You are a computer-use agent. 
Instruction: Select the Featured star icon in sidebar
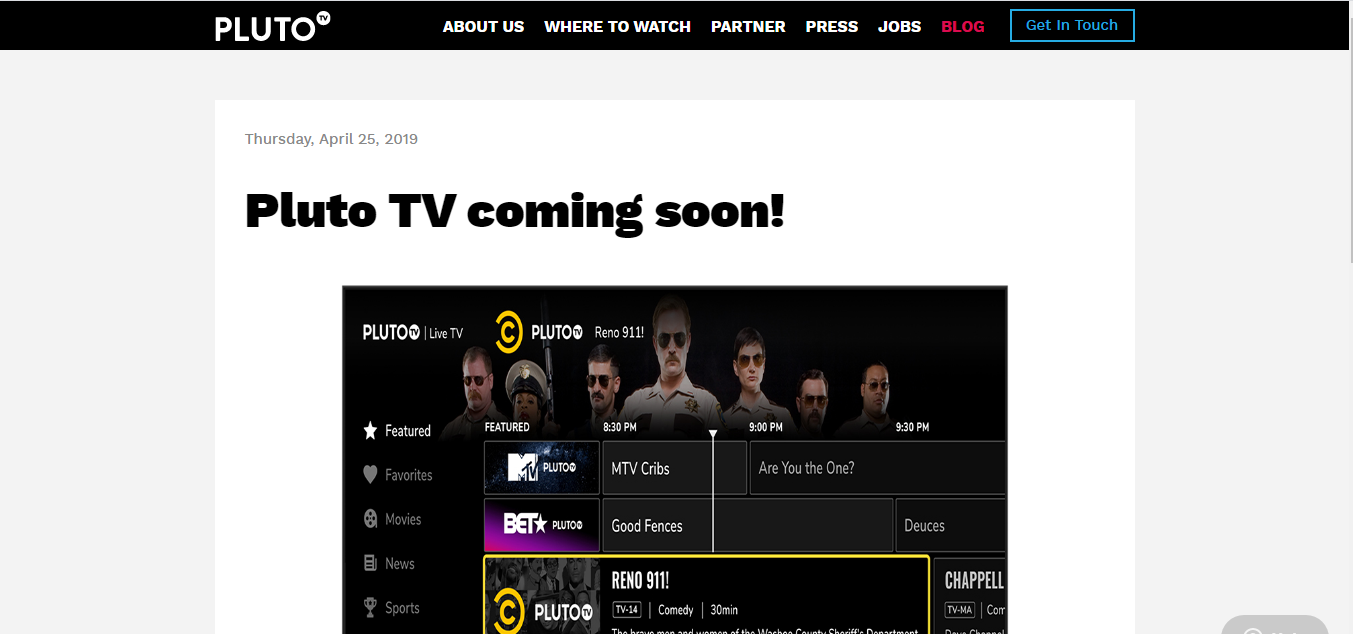pos(370,431)
